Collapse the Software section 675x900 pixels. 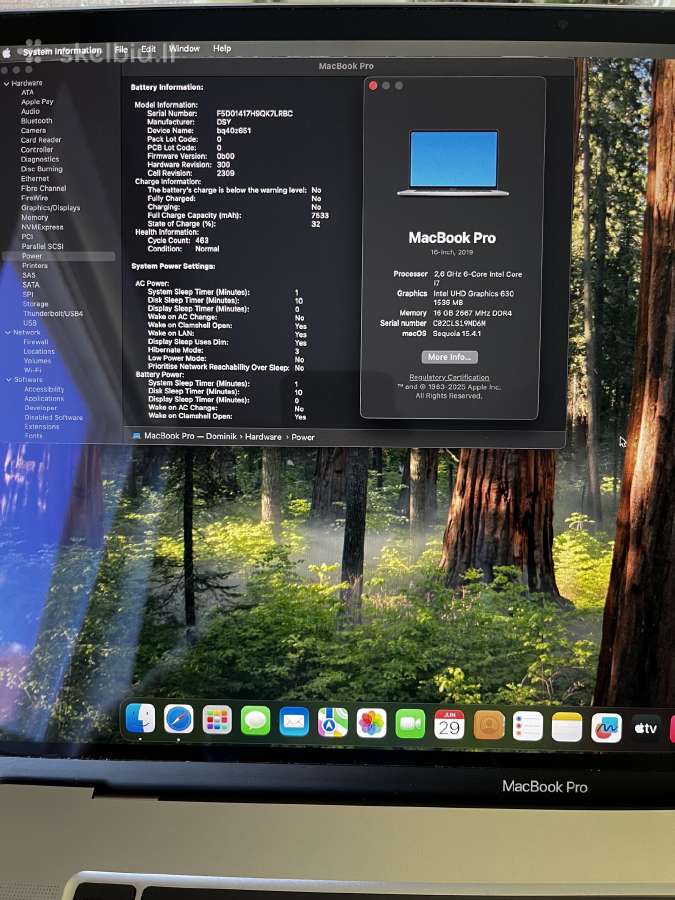pos(9,380)
